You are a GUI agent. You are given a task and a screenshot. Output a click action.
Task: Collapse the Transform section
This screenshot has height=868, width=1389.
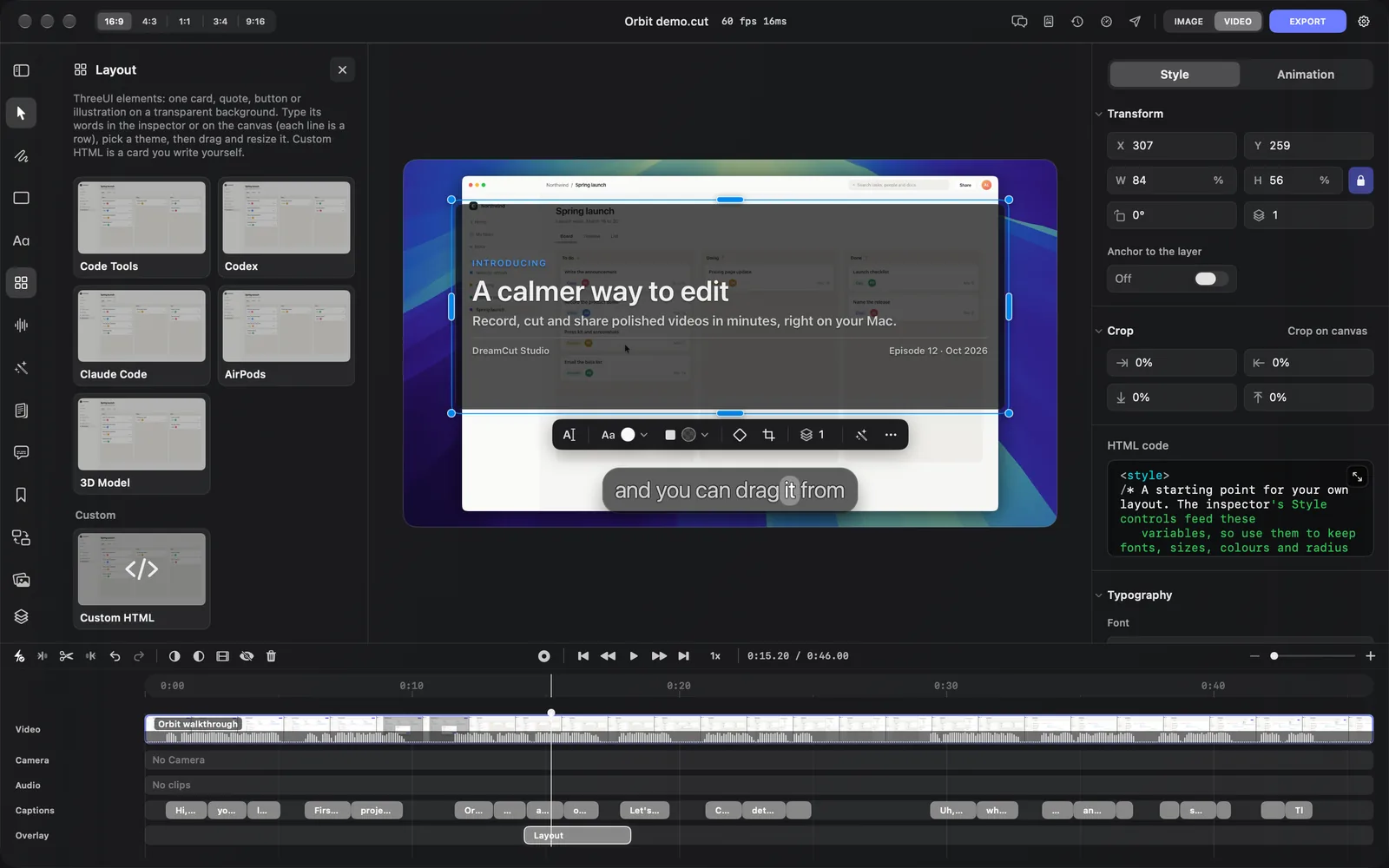[x=1098, y=114]
